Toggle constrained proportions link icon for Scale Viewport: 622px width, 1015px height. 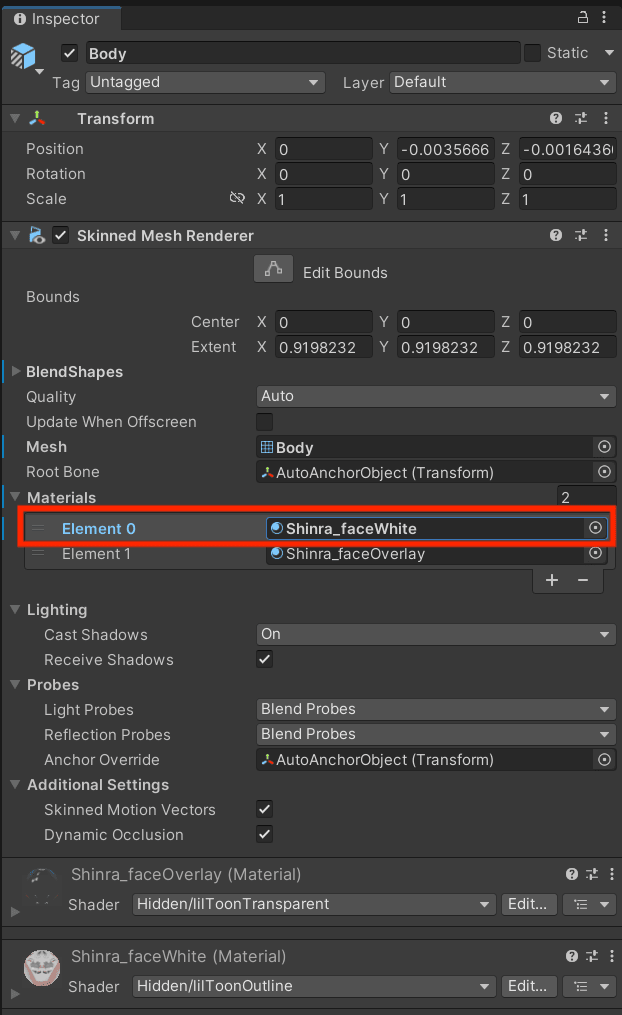pos(238,198)
